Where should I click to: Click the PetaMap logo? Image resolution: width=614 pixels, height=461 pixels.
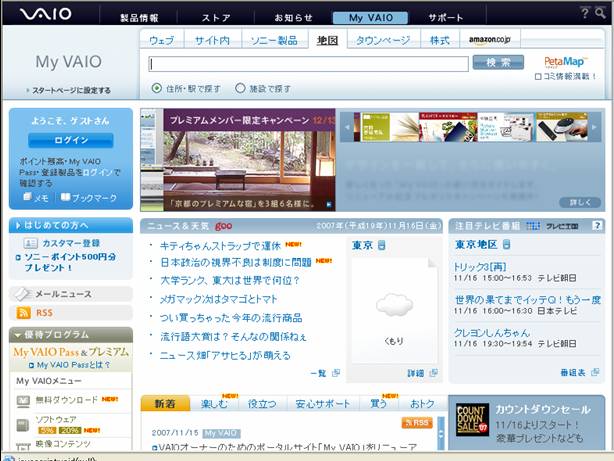pyautogui.click(x=564, y=62)
